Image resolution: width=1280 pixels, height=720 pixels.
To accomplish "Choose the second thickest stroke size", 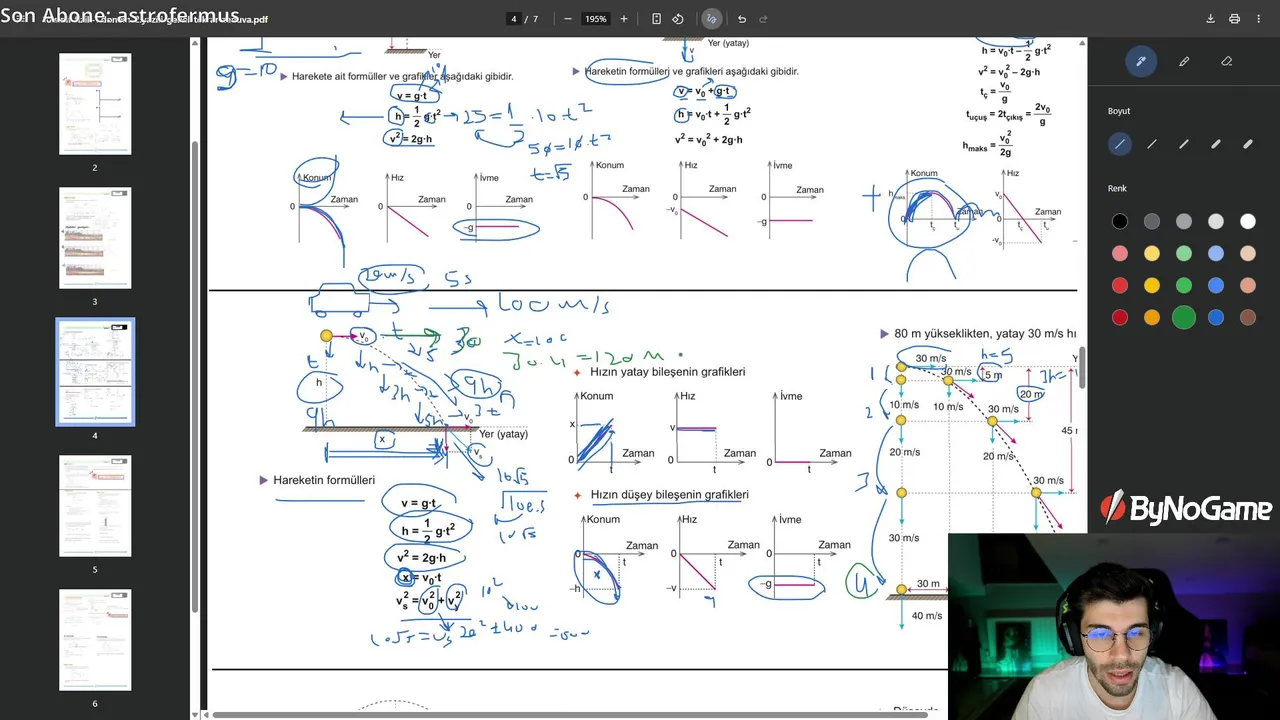I will 1216,144.
